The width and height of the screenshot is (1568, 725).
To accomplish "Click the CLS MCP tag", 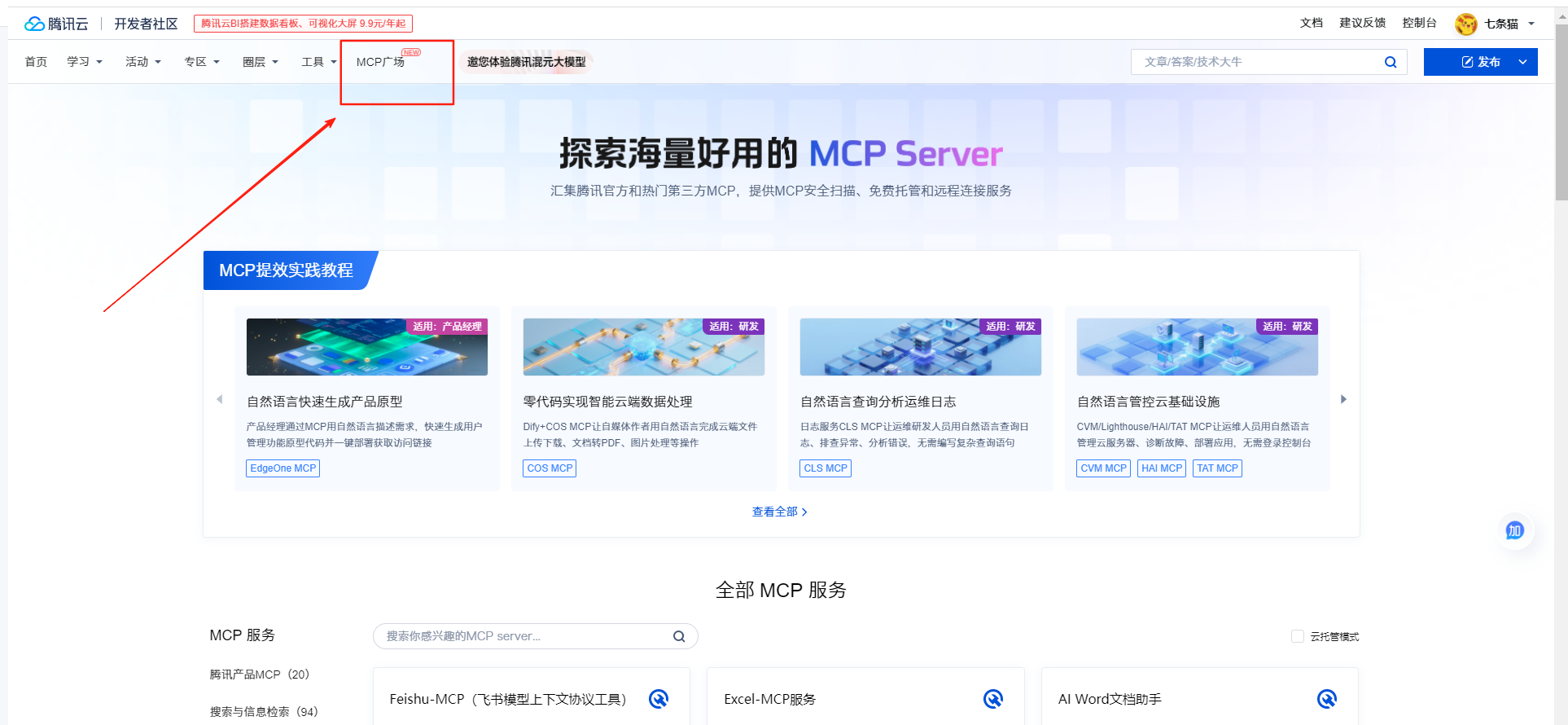I will [x=826, y=468].
